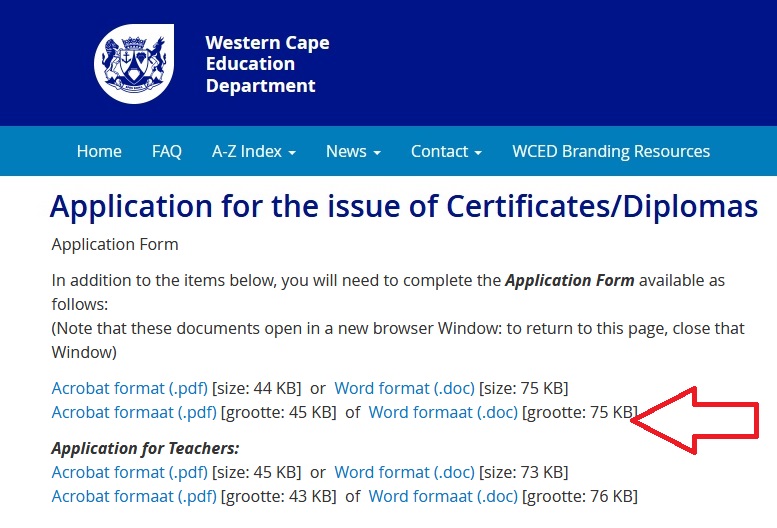Viewport: 777px width, 528px height.
Task: Open teachers' 43 KB Acrobat formaat (.pdf)
Action: tap(134, 496)
